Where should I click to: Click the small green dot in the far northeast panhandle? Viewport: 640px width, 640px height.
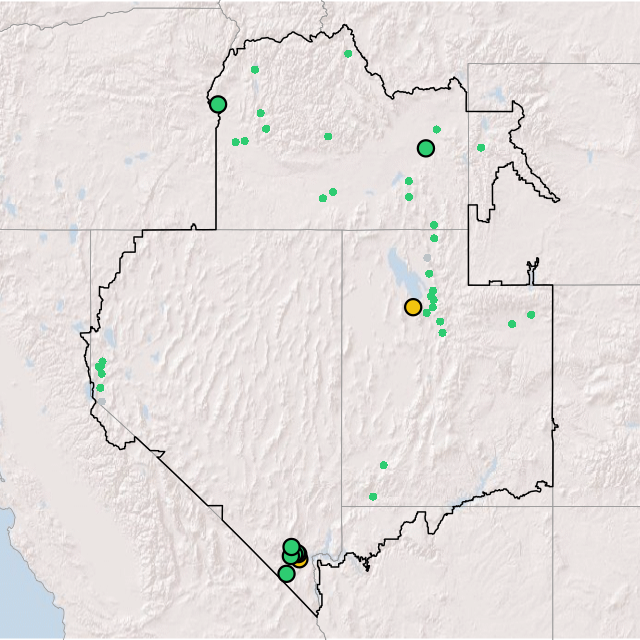click(x=481, y=148)
